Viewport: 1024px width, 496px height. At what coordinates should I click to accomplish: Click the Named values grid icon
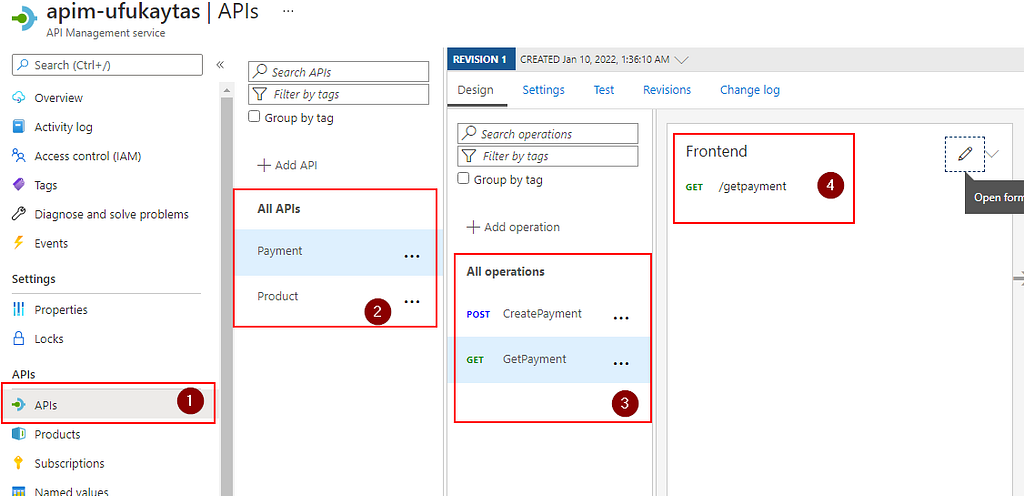(x=19, y=491)
